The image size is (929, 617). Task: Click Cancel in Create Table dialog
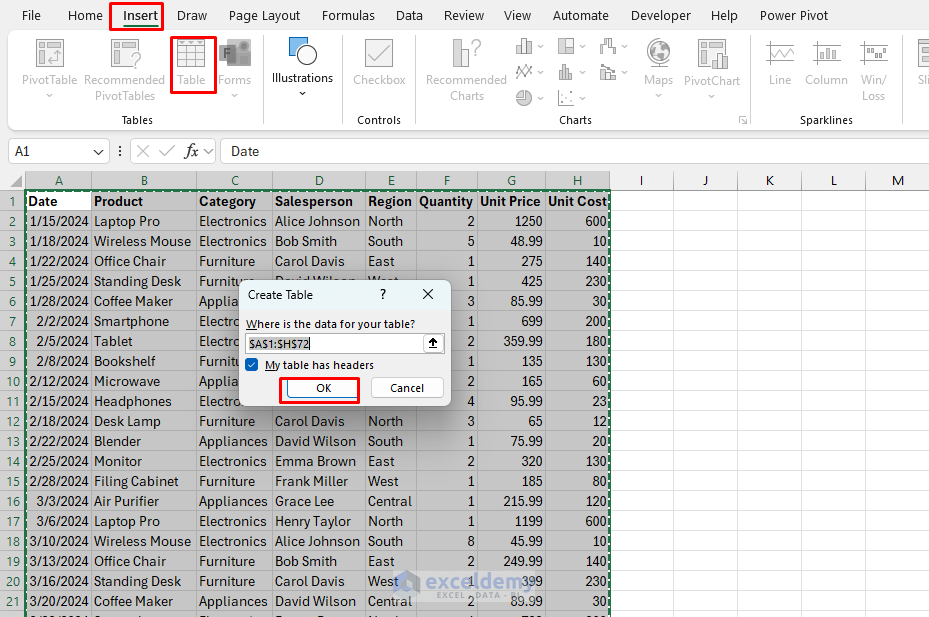point(407,388)
